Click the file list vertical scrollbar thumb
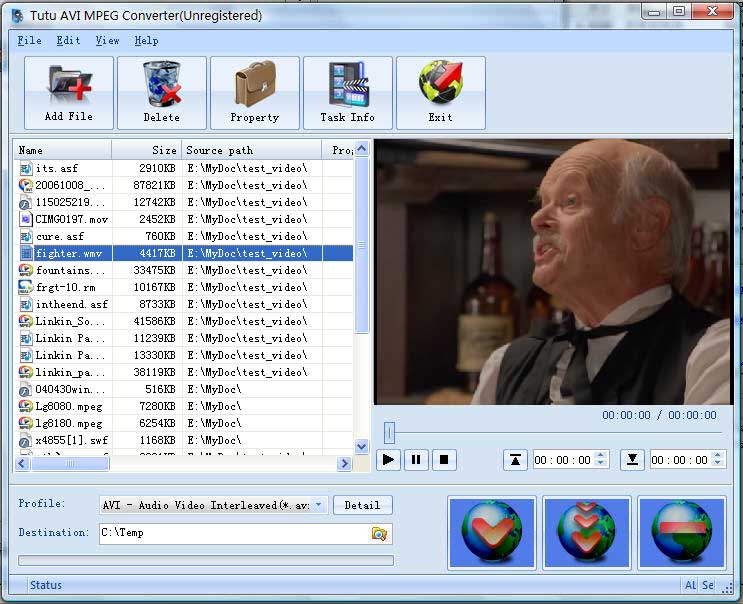The height and width of the screenshot is (604, 743). click(362, 245)
